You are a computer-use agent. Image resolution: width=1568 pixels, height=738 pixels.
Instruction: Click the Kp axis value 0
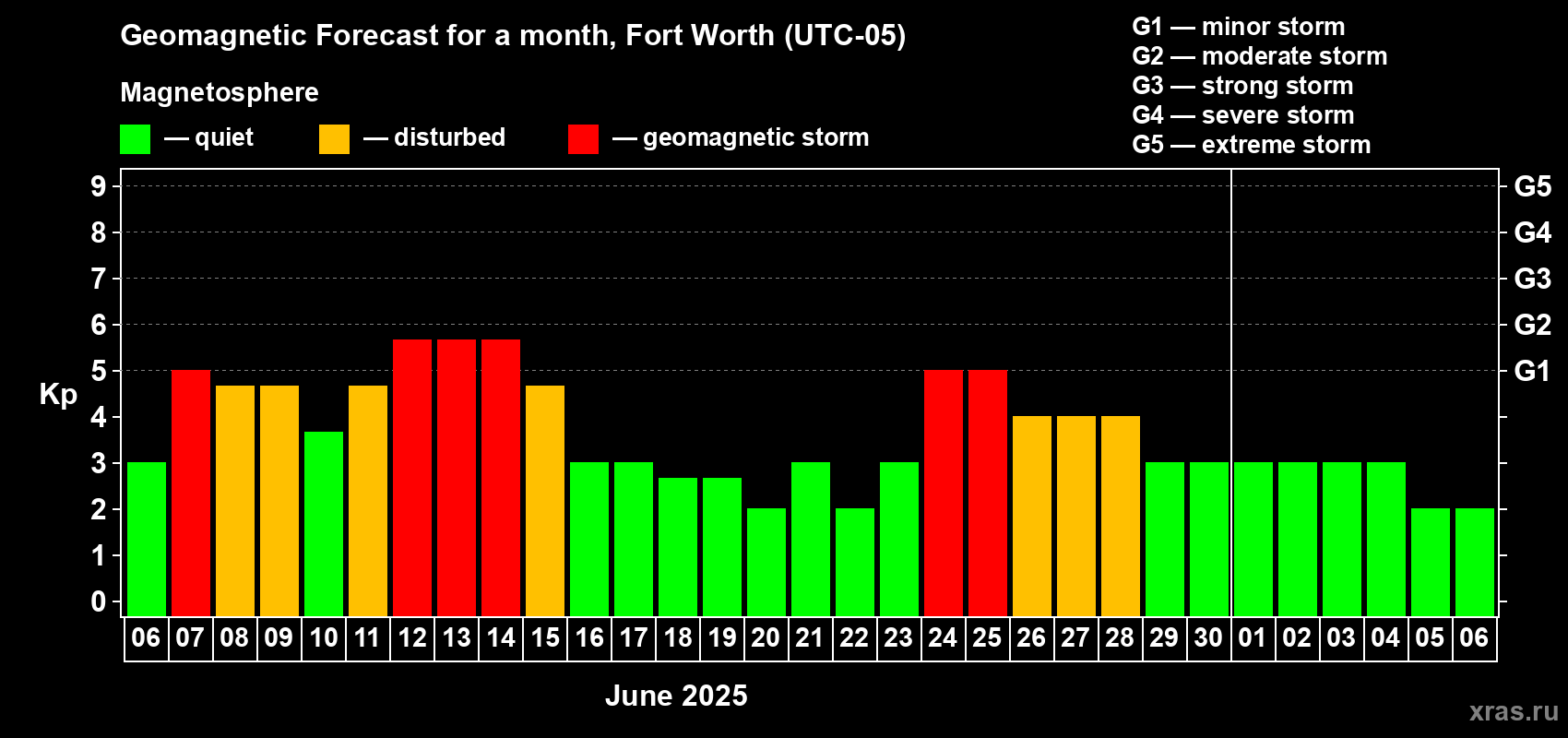pyautogui.click(x=99, y=601)
